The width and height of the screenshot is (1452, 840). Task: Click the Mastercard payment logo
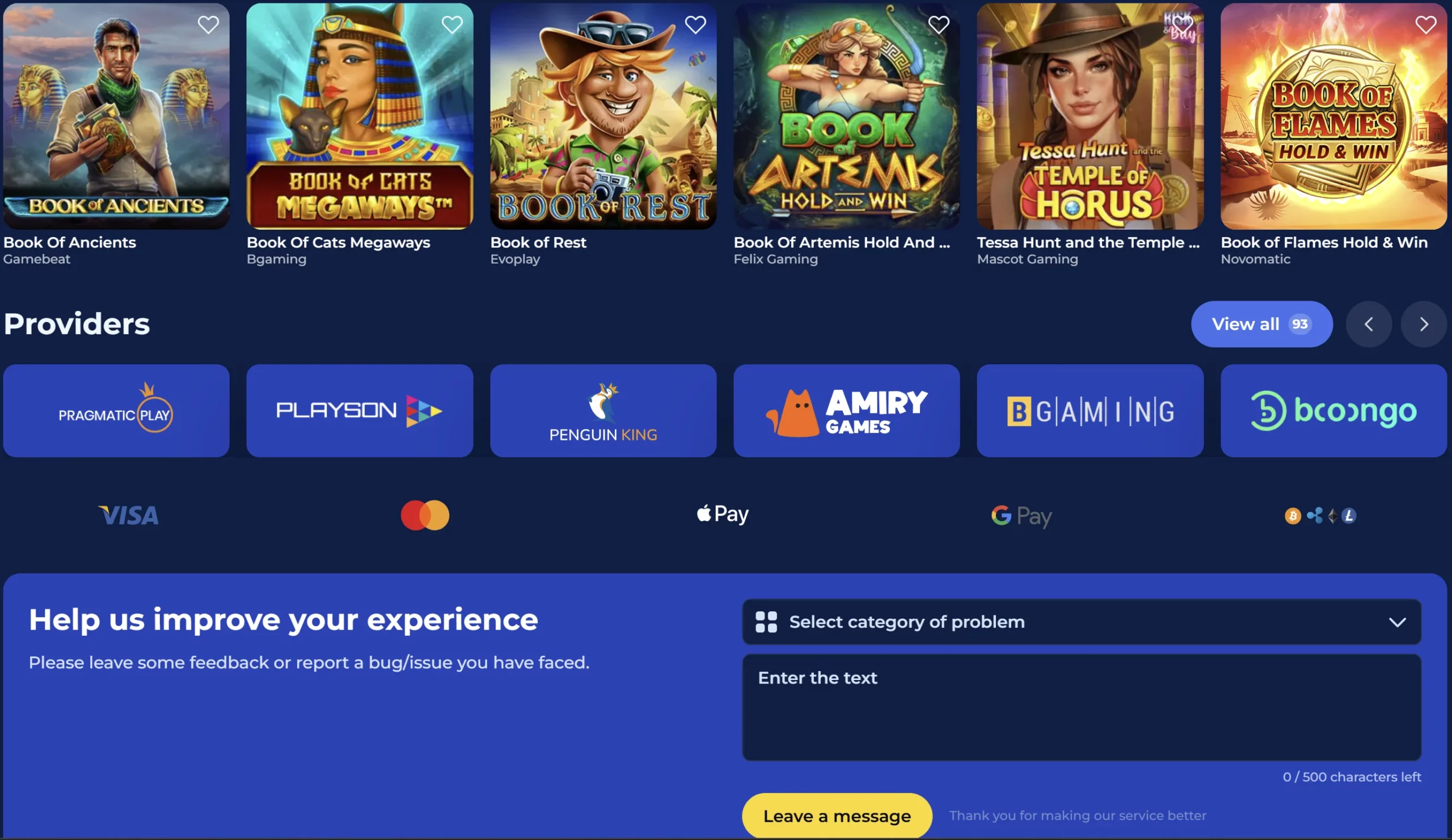[x=425, y=515]
